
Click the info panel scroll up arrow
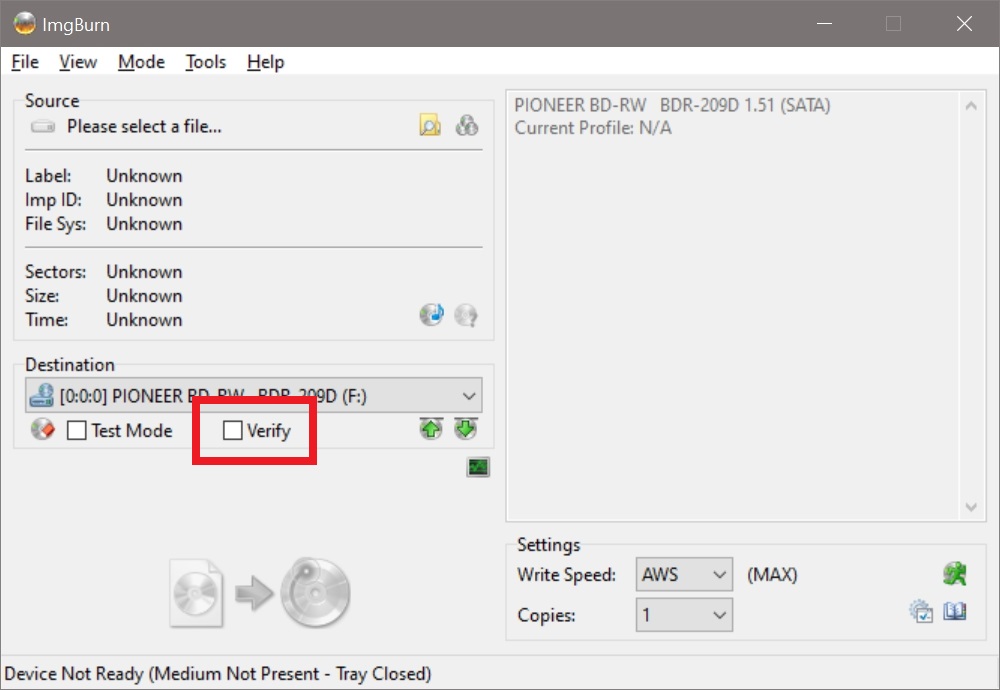pos(971,106)
